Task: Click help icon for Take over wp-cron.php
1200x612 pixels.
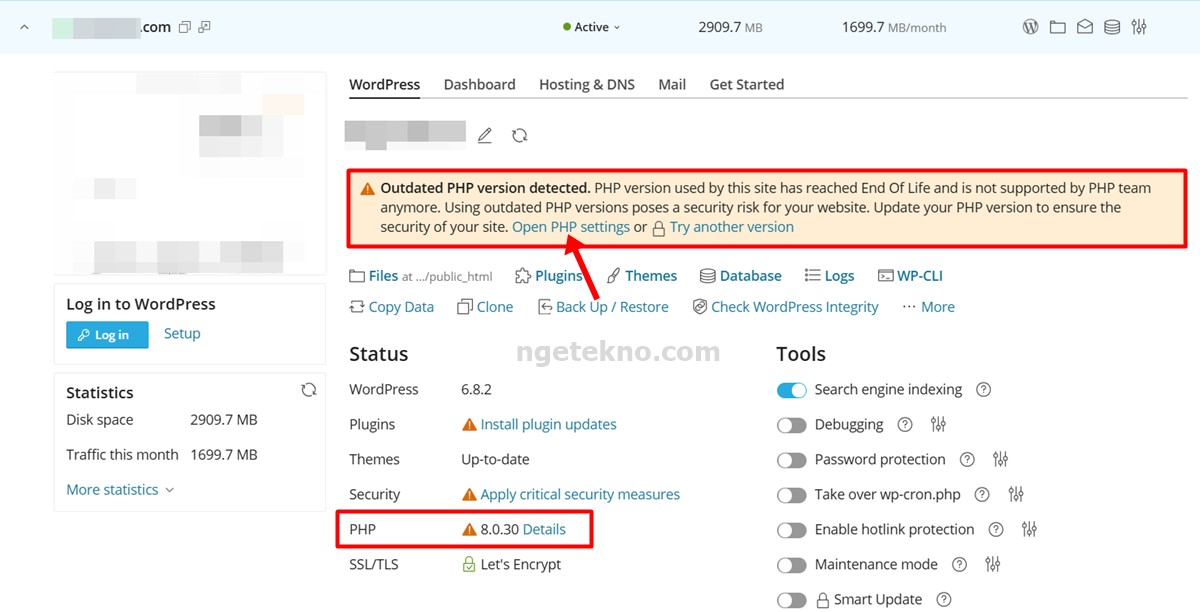Action: (x=982, y=495)
